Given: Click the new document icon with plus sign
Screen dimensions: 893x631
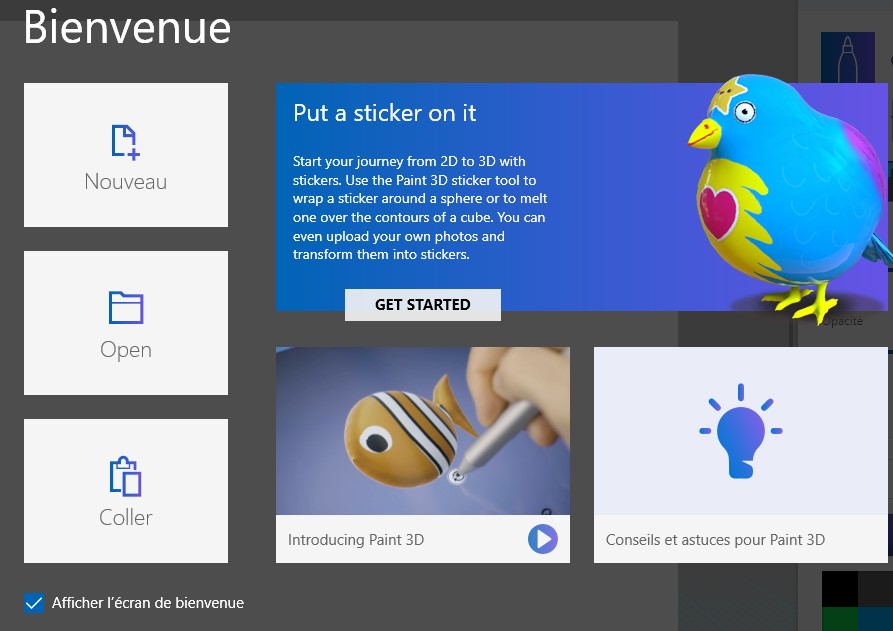Looking at the screenshot, I should coord(126,142).
